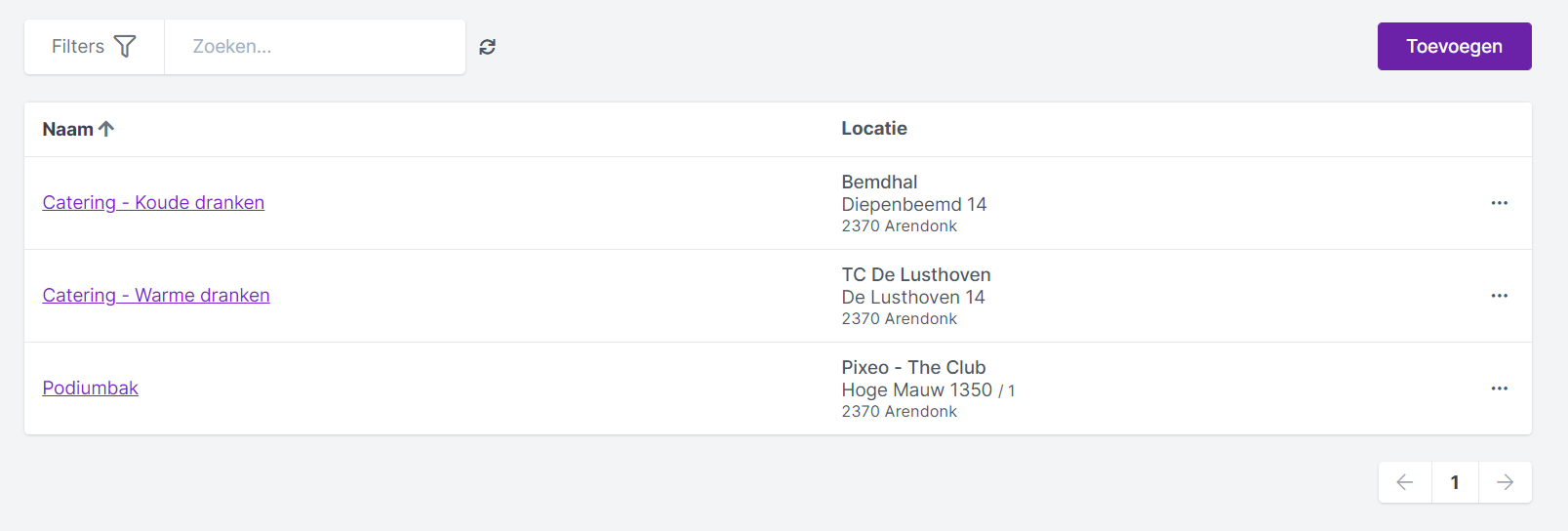Open the options menu for Catering - Koude dranken

point(1500,203)
